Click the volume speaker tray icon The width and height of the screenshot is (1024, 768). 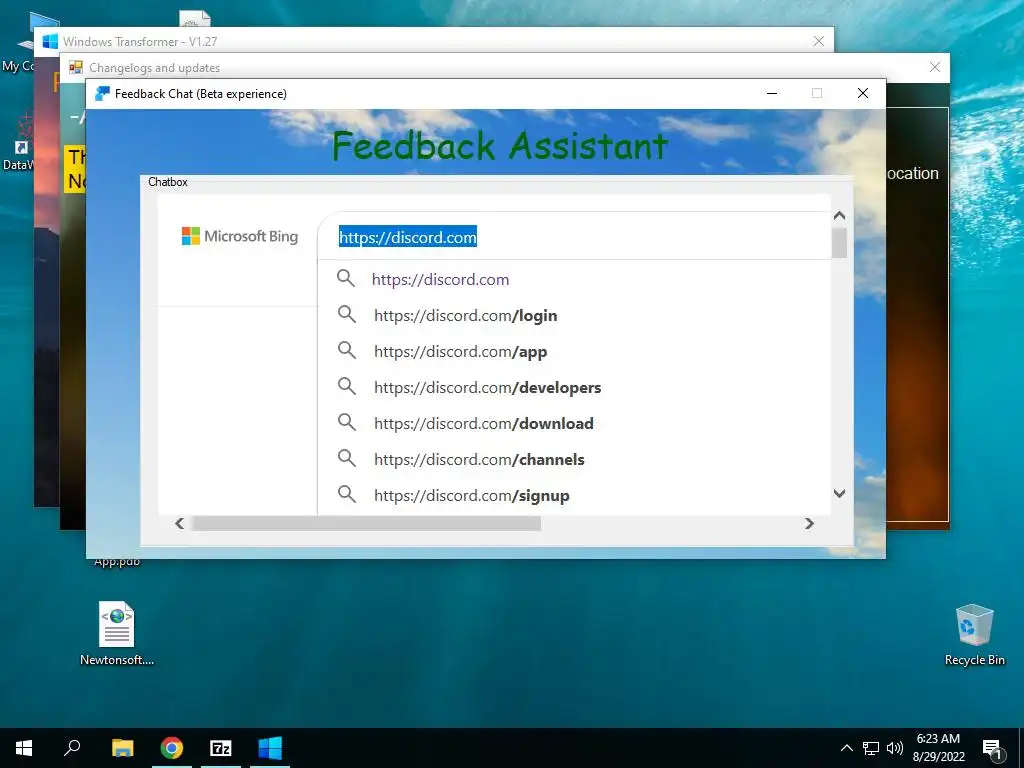pos(895,748)
